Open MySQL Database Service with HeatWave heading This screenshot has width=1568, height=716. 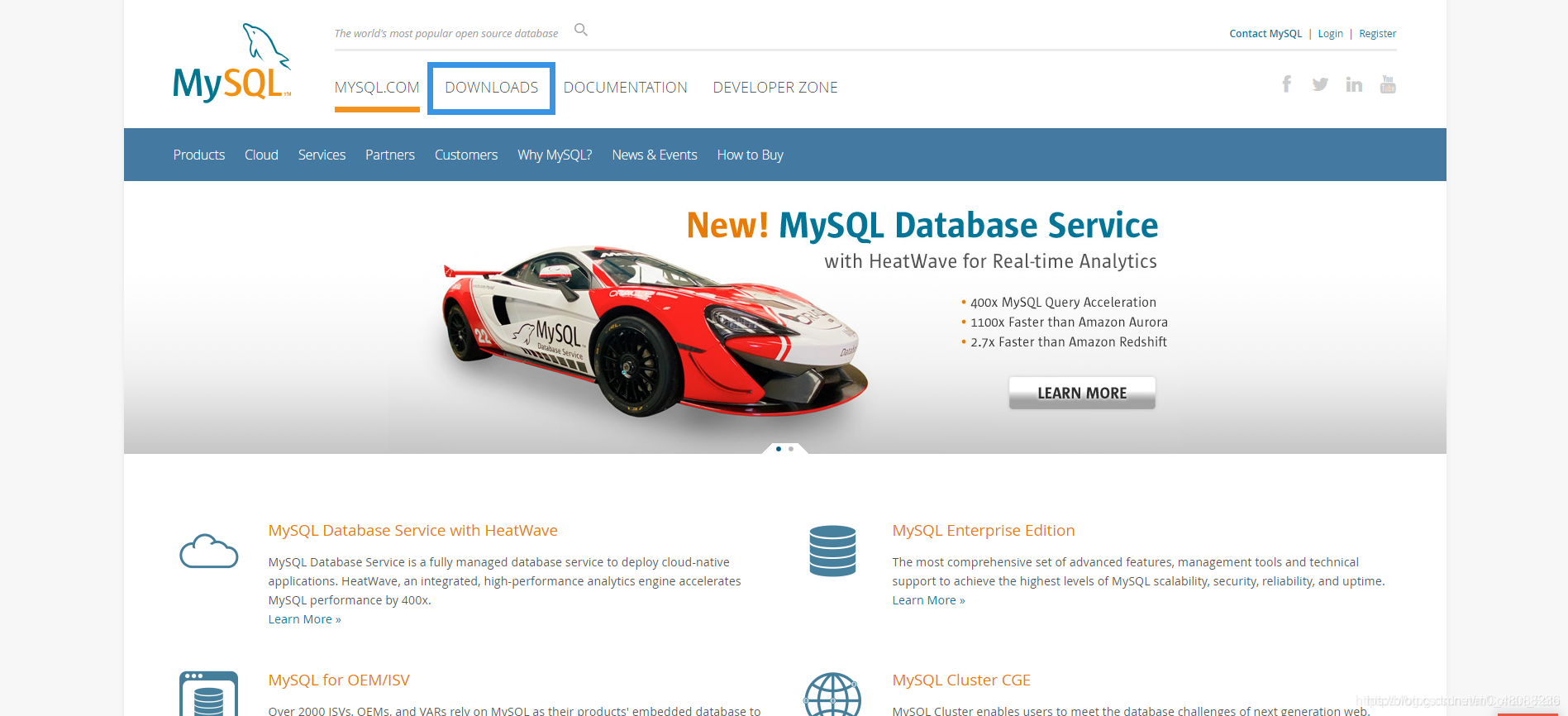click(412, 531)
